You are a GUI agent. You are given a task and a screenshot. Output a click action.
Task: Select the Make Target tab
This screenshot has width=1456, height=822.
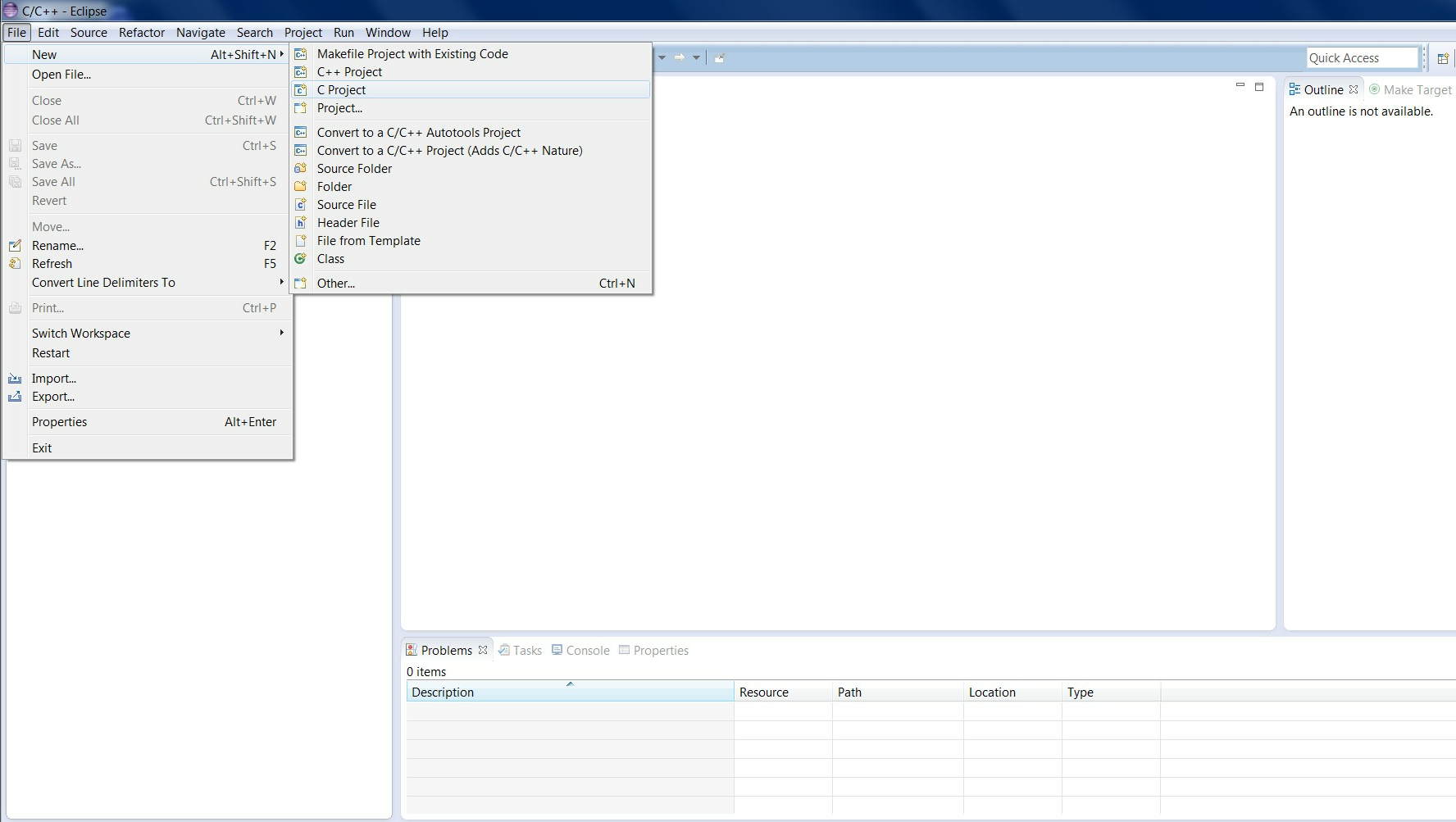coord(1410,89)
